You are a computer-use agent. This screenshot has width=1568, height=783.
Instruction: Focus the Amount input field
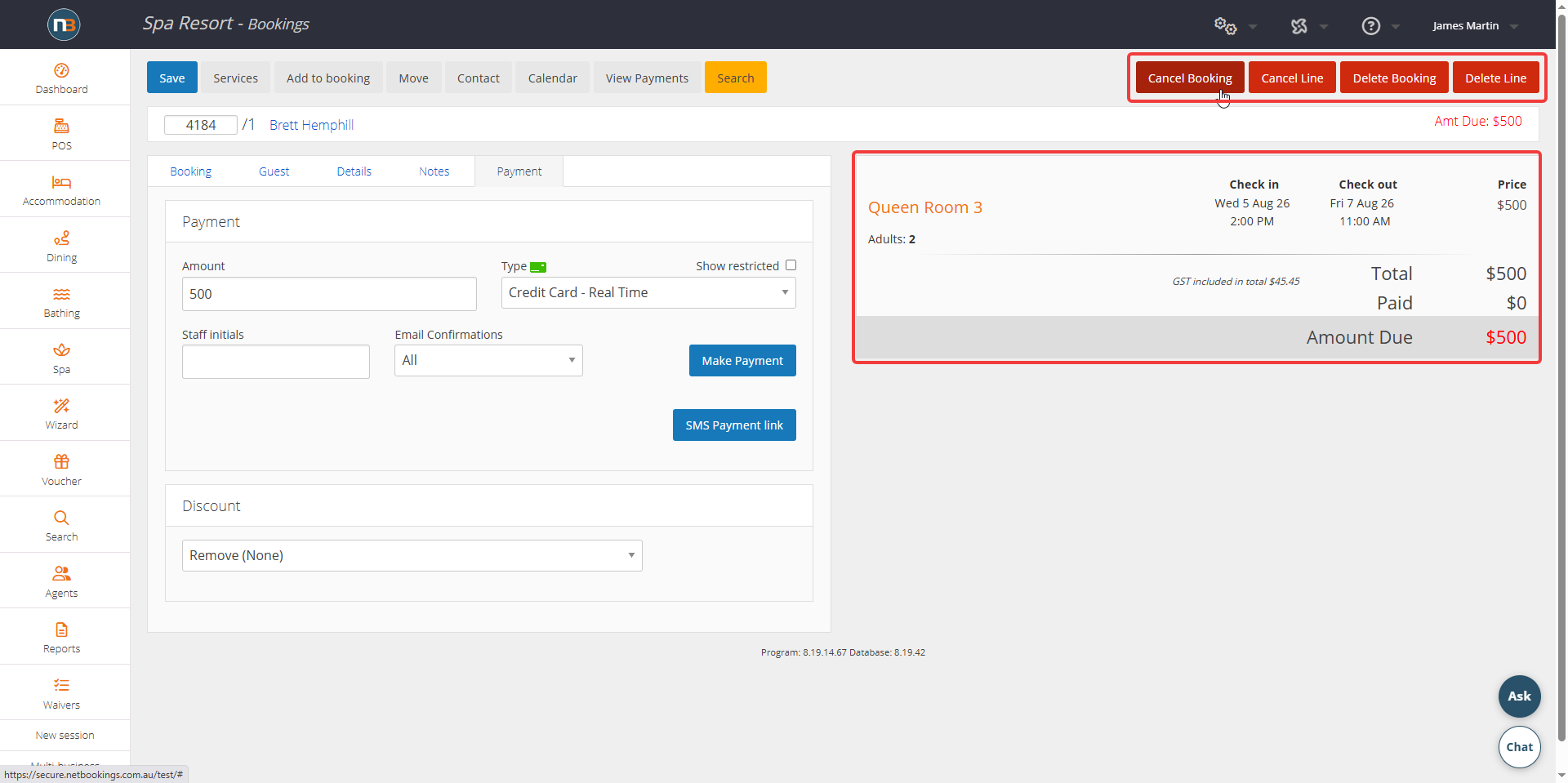[x=329, y=294]
